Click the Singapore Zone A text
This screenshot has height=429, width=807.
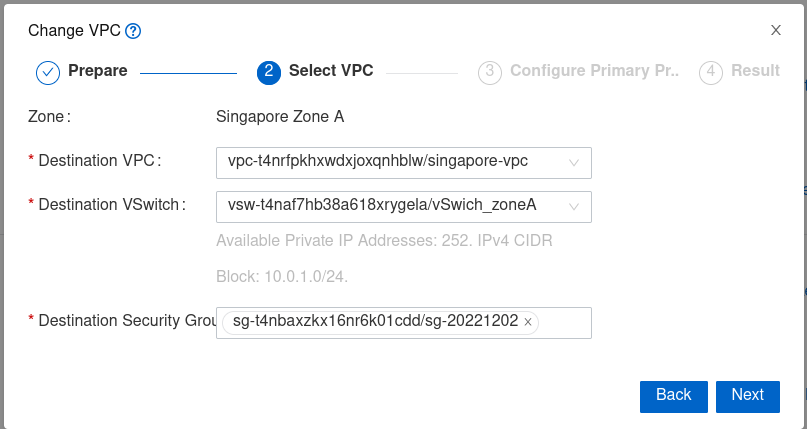280,117
